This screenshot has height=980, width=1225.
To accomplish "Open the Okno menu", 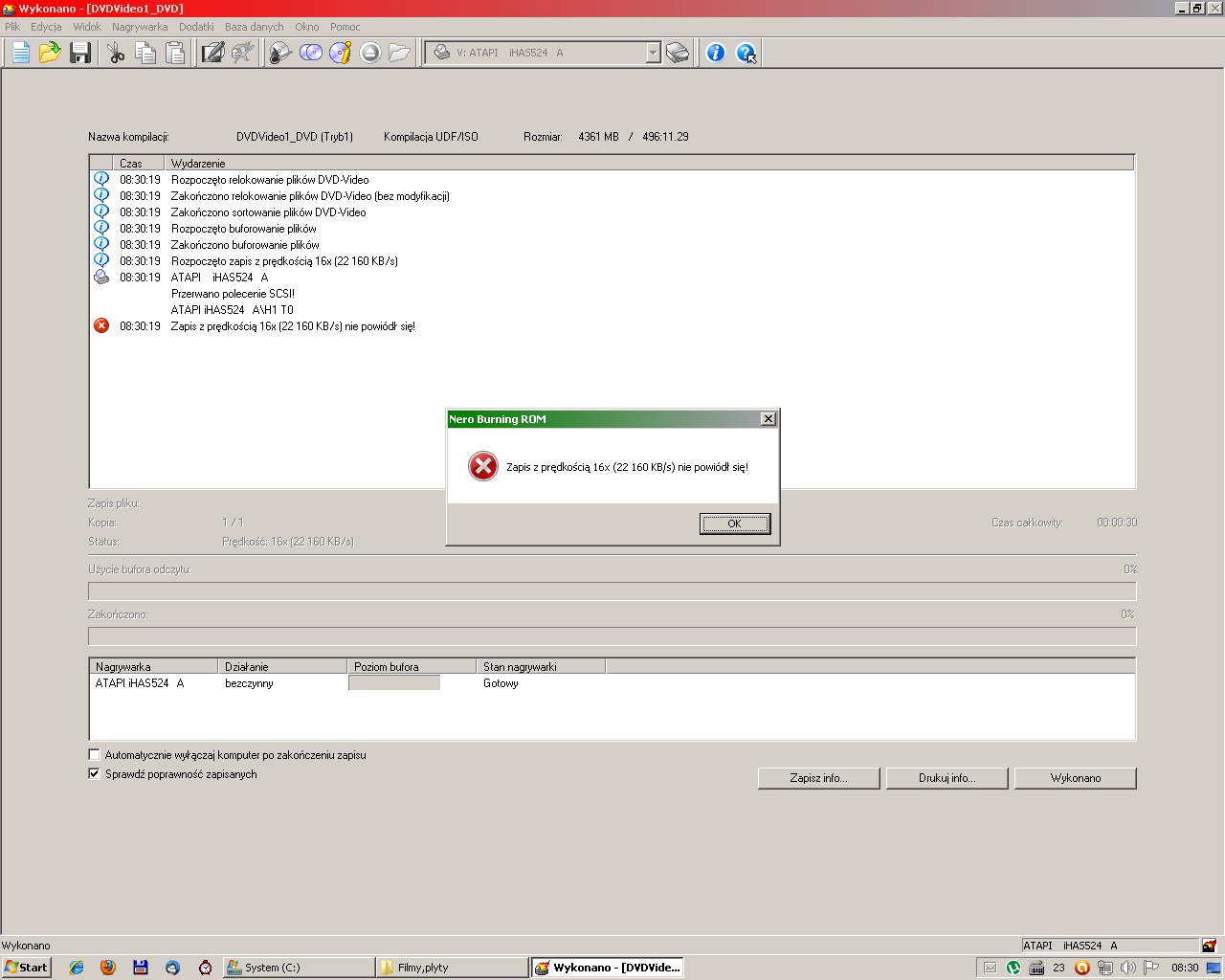I will coord(307,27).
